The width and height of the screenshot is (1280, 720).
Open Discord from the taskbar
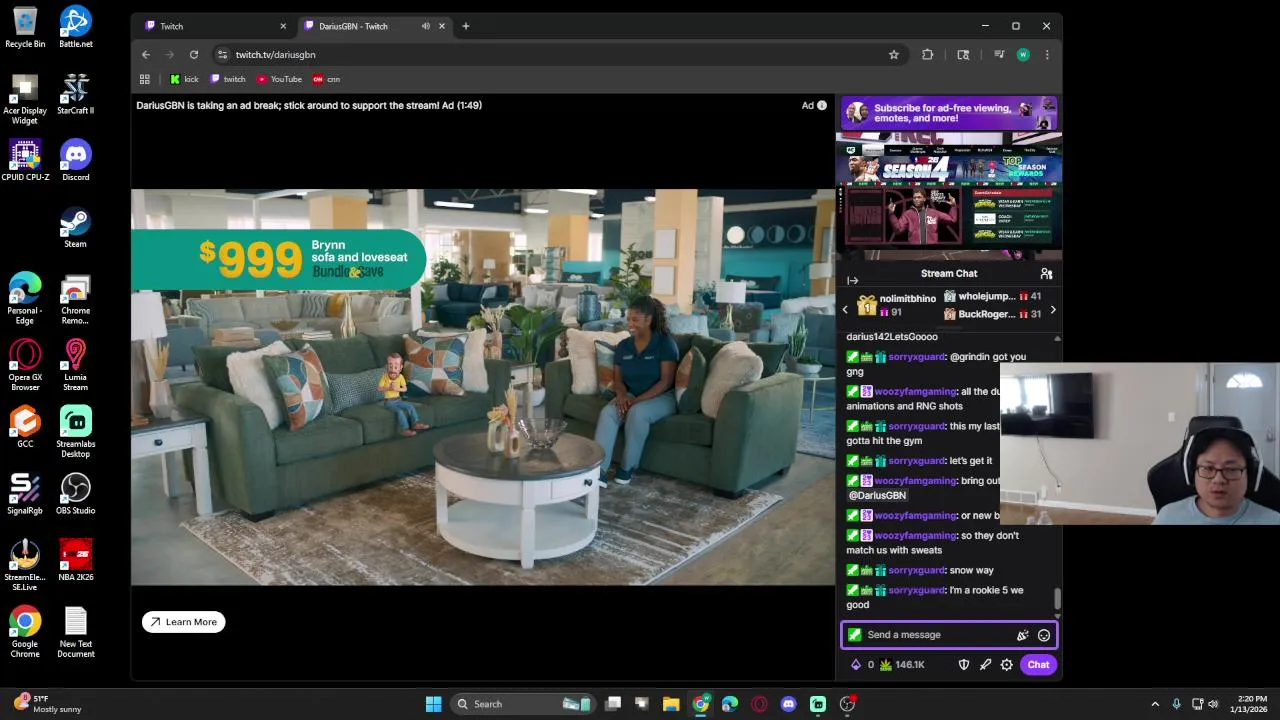pos(788,704)
